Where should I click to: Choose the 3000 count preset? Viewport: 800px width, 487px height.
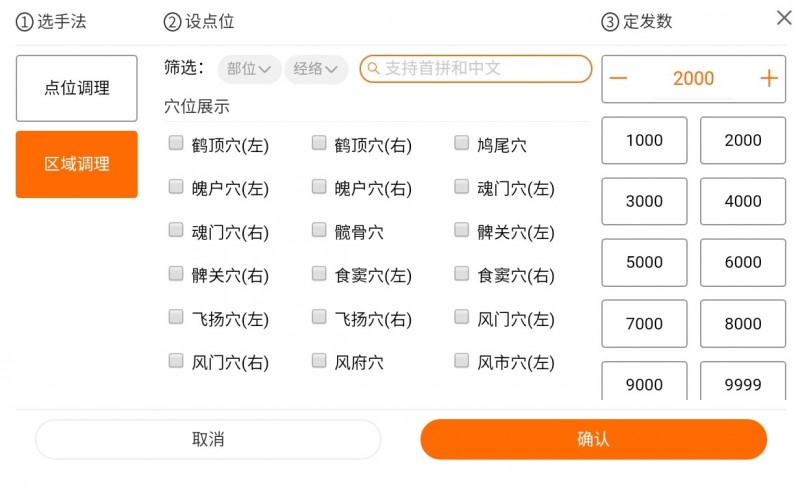pyautogui.click(x=644, y=201)
